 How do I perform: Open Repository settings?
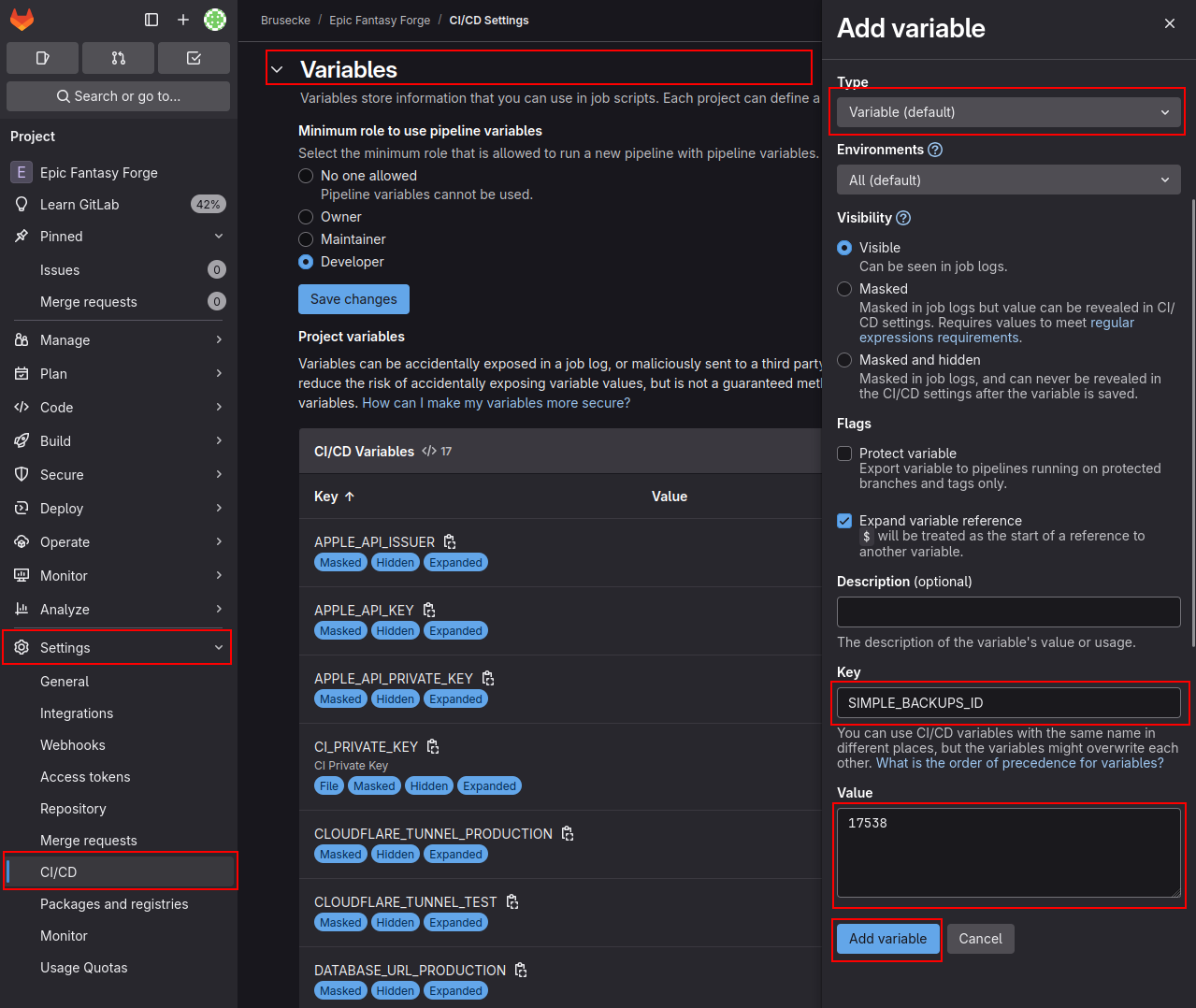[117, 809]
